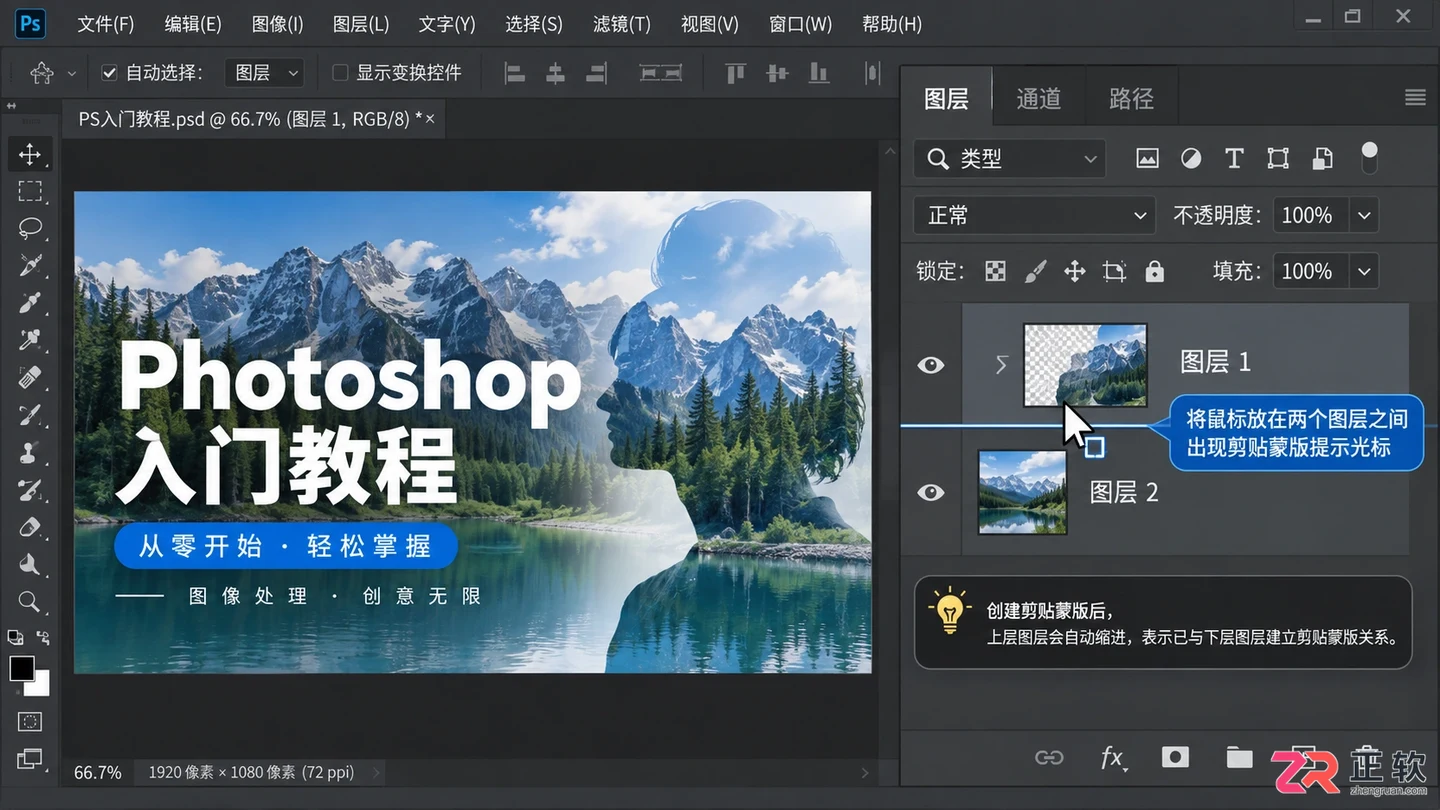The height and width of the screenshot is (810, 1440).
Task: Link layers using the chain icon
Action: coord(1049,757)
